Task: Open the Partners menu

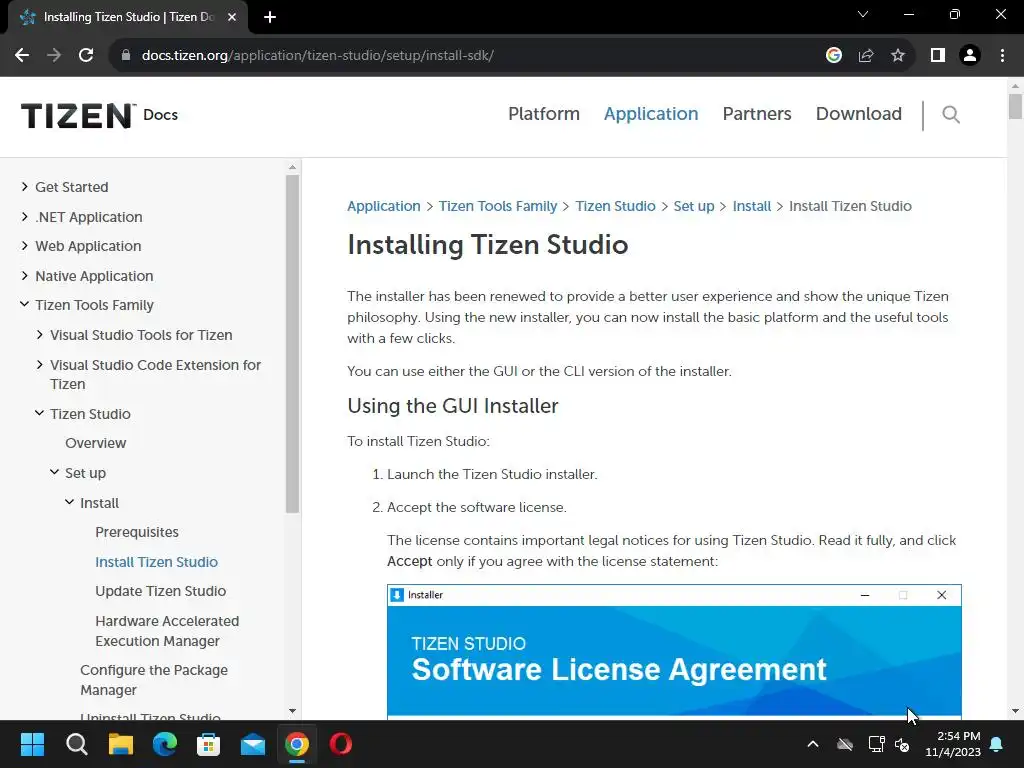Action: [x=757, y=114]
